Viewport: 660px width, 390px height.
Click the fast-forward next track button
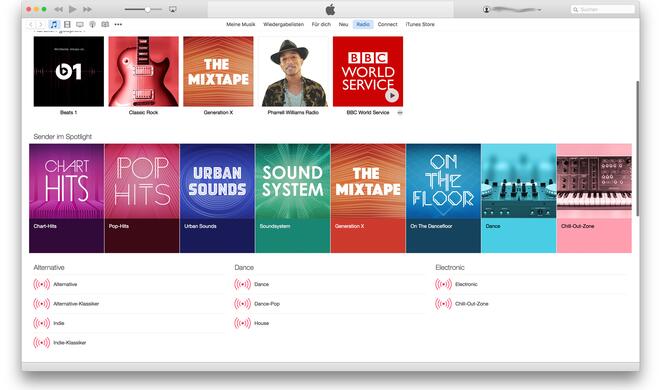click(x=87, y=9)
